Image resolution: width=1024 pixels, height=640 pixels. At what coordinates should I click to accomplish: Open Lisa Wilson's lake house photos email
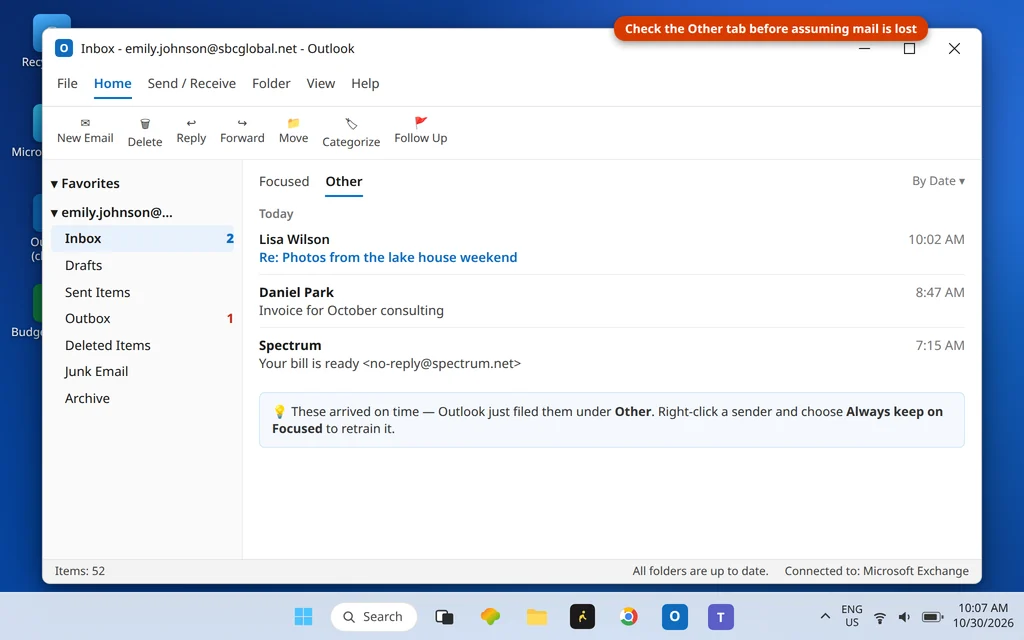point(611,248)
